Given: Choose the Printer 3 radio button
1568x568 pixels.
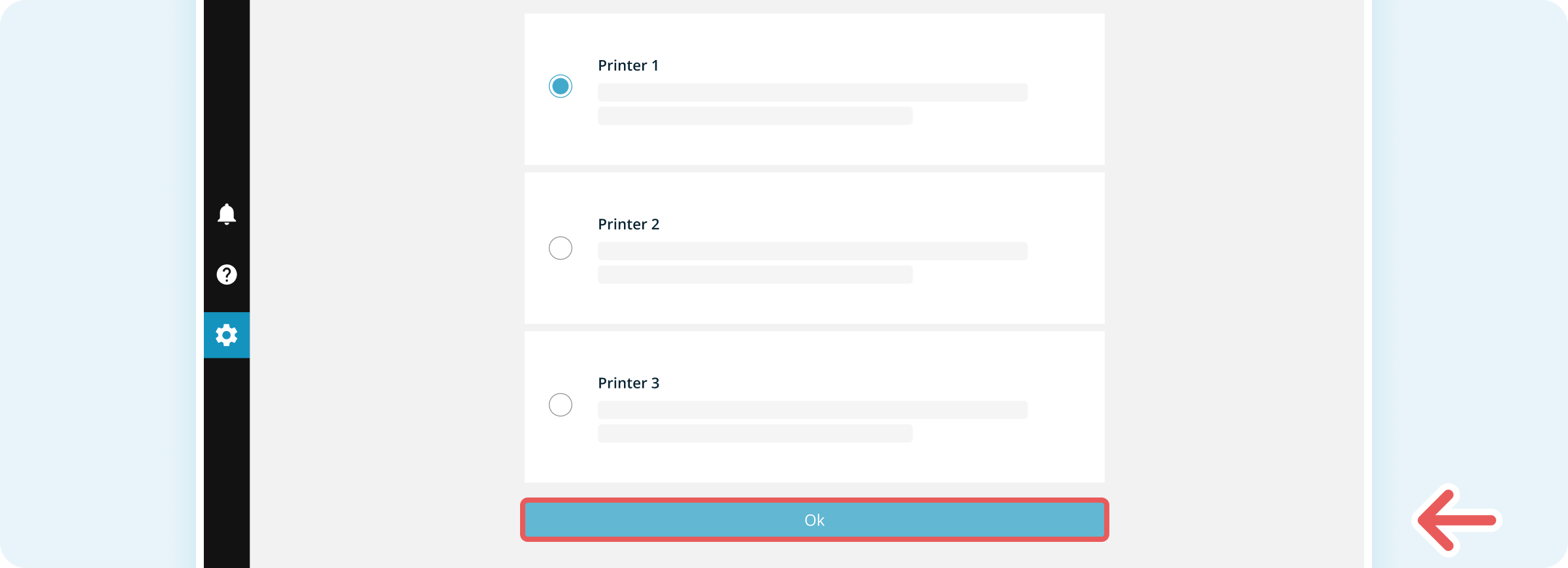Looking at the screenshot, I should (x=561, y=405).
